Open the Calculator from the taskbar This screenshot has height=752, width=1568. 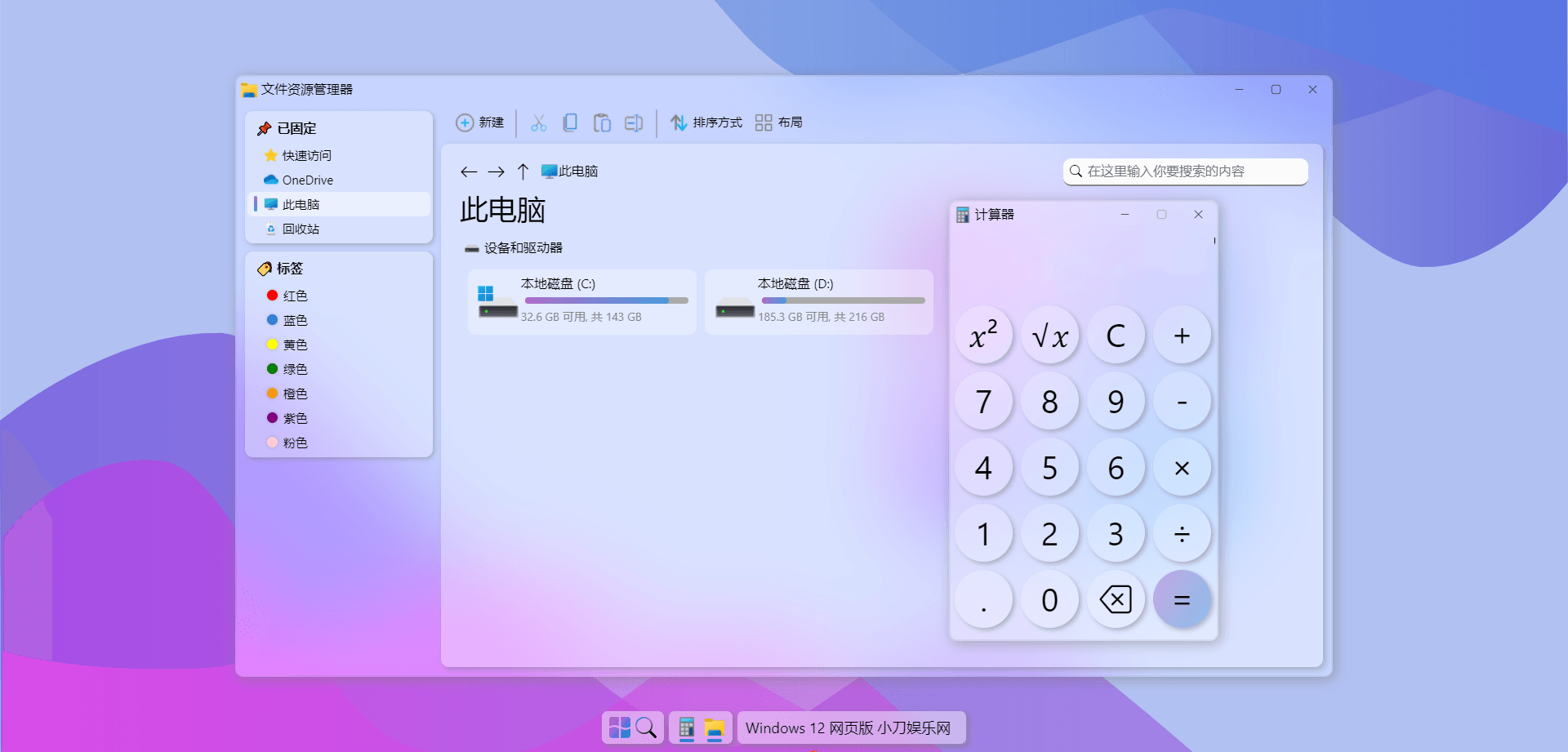point(687,728)
